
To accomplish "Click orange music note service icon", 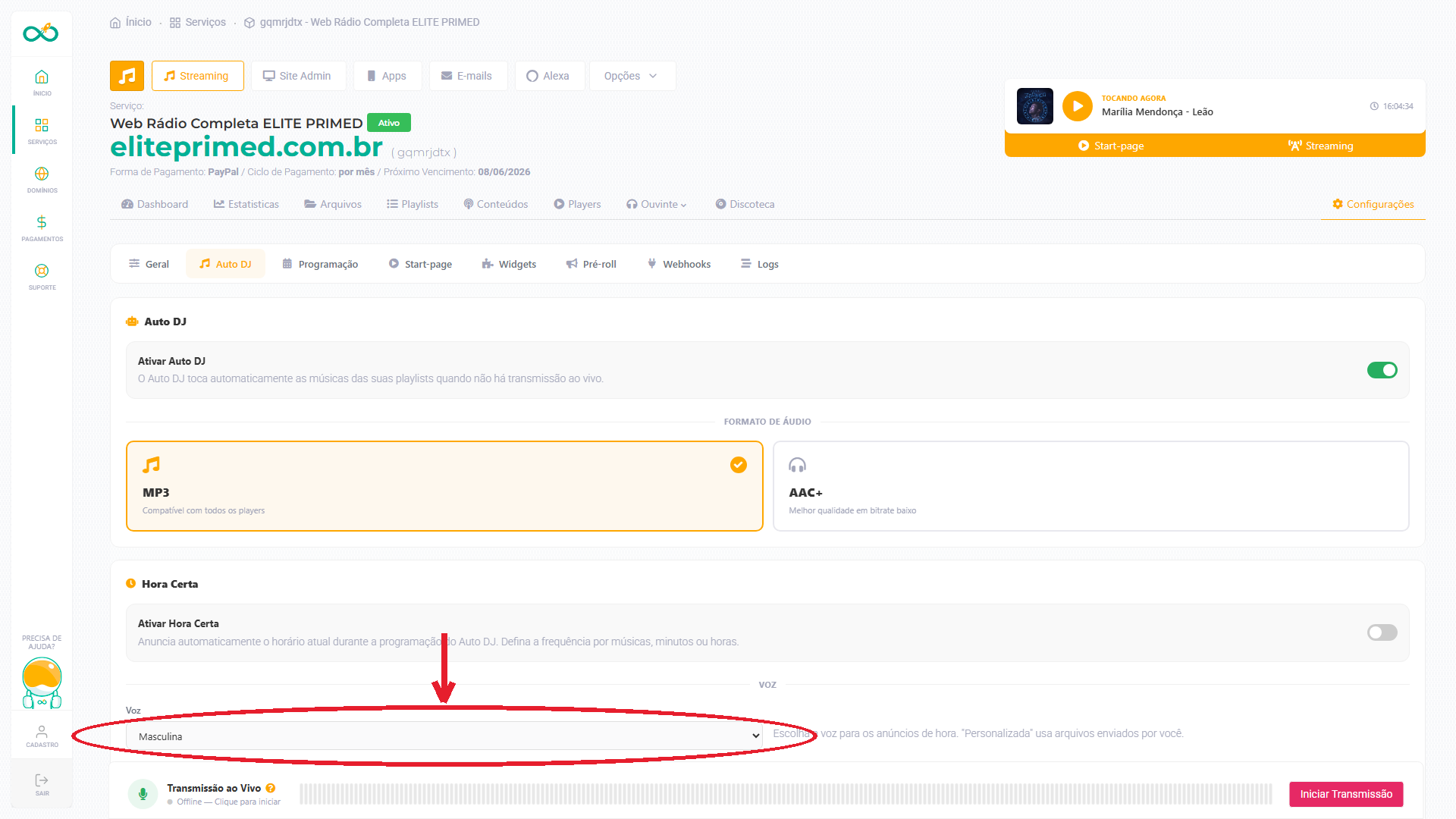I will pos(127,76).
